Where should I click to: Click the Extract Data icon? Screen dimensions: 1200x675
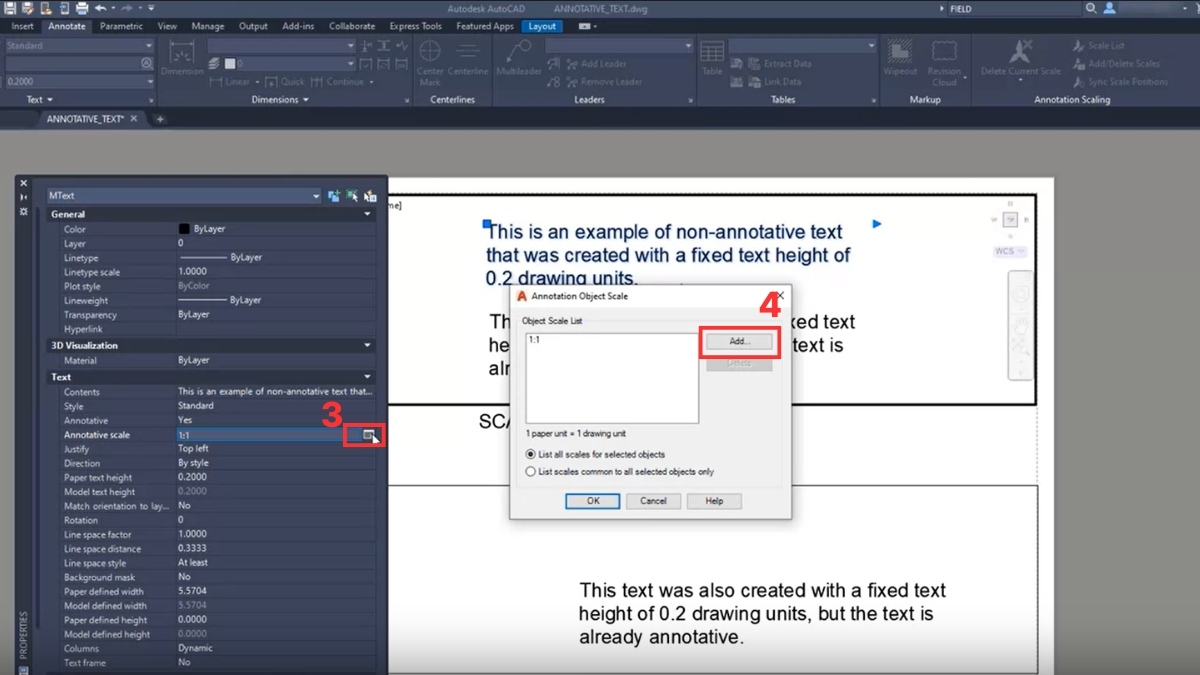753,63
